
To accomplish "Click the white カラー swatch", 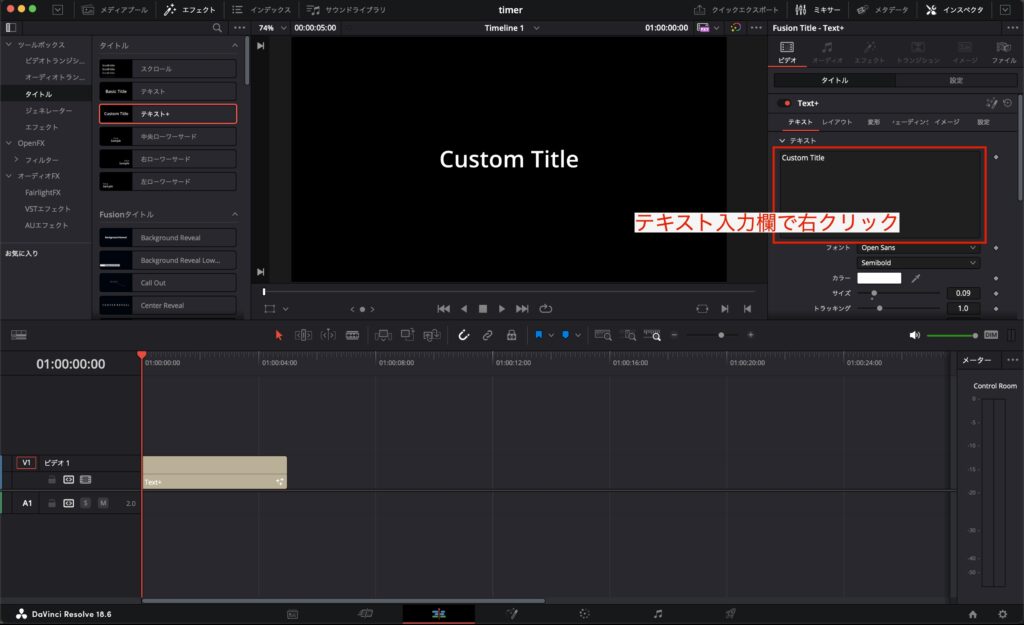I will 879,278.
